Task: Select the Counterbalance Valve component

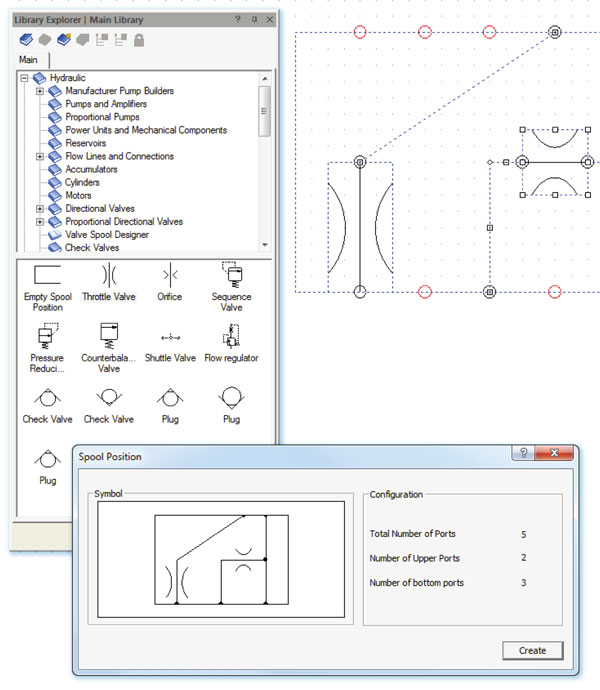Action: coord(109,349)
